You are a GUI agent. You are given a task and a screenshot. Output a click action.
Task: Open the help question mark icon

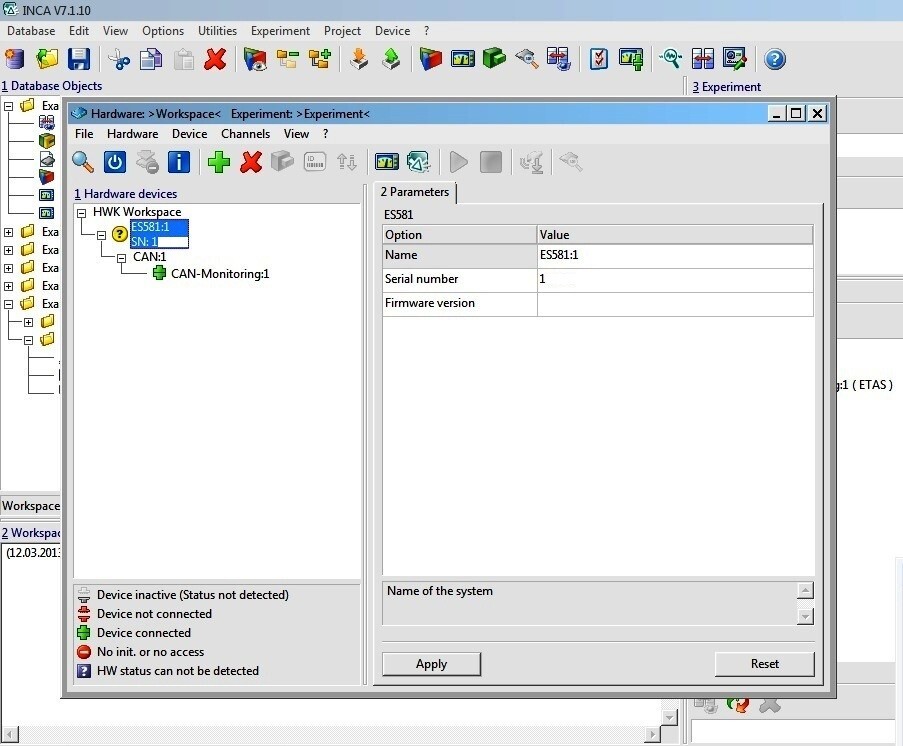[x=775, y=59]
